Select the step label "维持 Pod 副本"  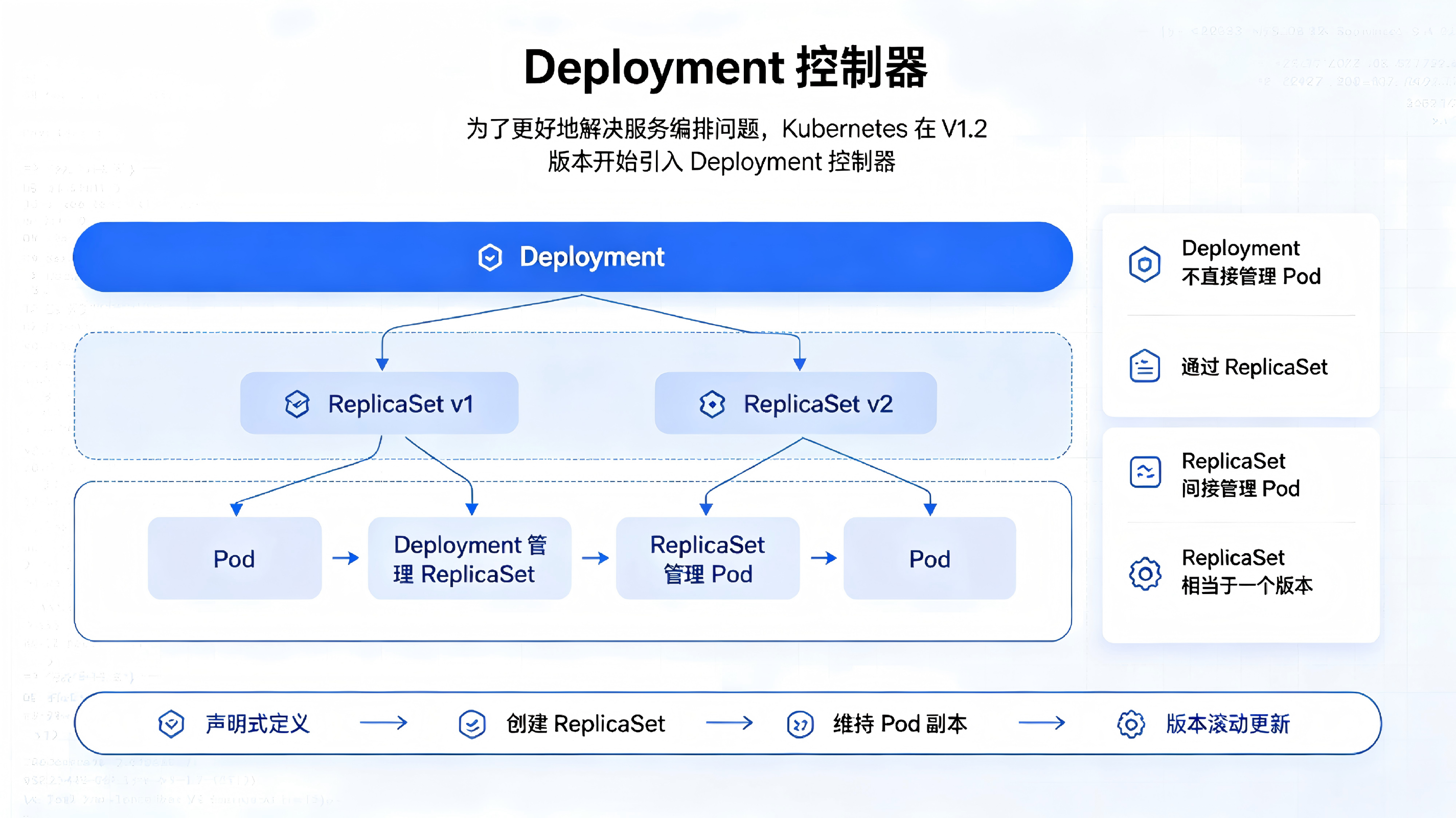[900, 724]
